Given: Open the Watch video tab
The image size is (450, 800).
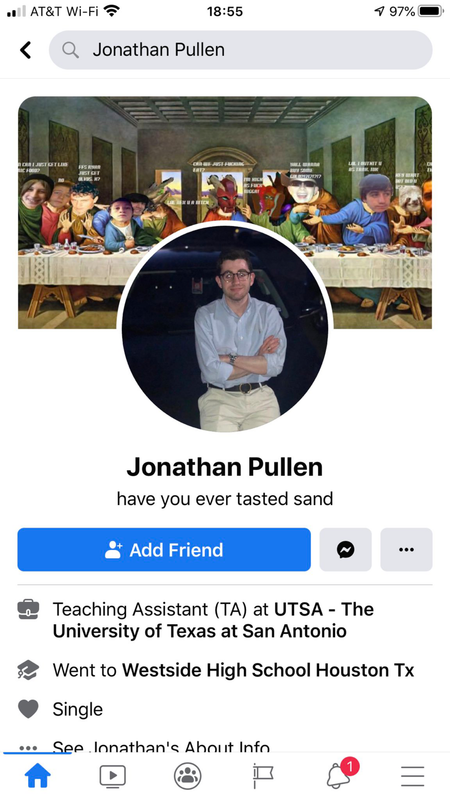Looking at the screenshot, I should [x=113, y=776].
